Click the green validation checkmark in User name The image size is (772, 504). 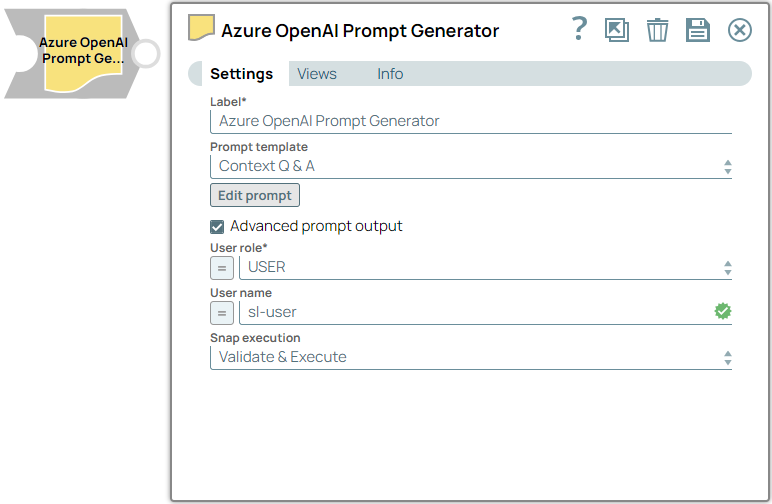pyautogui.click(x=722, y=311)
